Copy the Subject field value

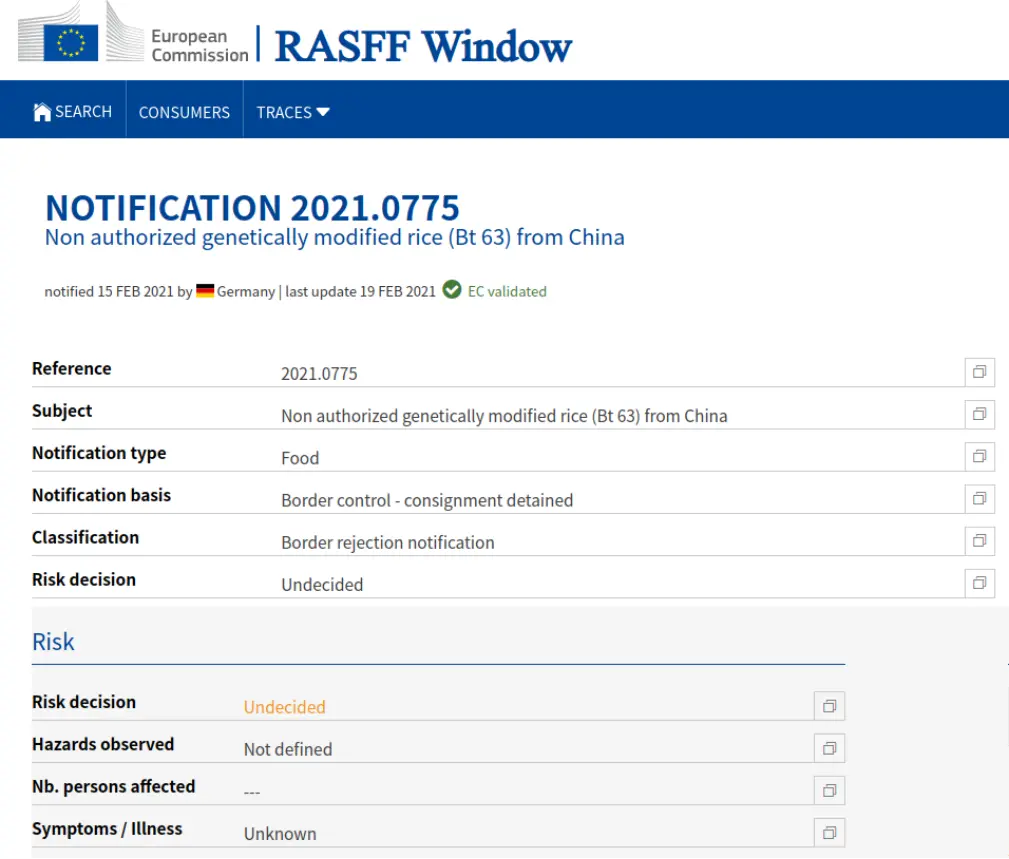click(x=979, y=414)
